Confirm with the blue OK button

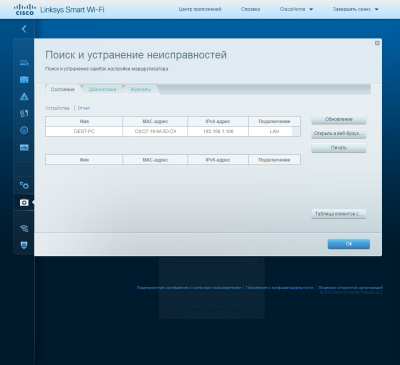[x=349, y=244]
